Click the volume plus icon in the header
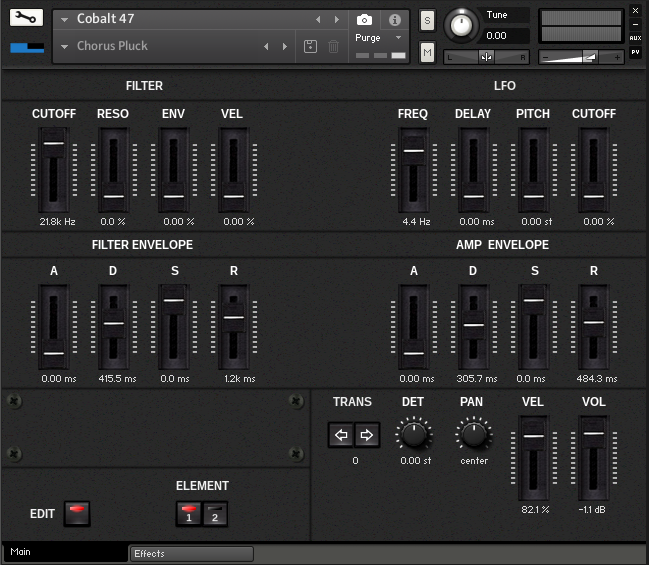Image resolution: width=649 pixels, height=565 pixels. [617, 58]
